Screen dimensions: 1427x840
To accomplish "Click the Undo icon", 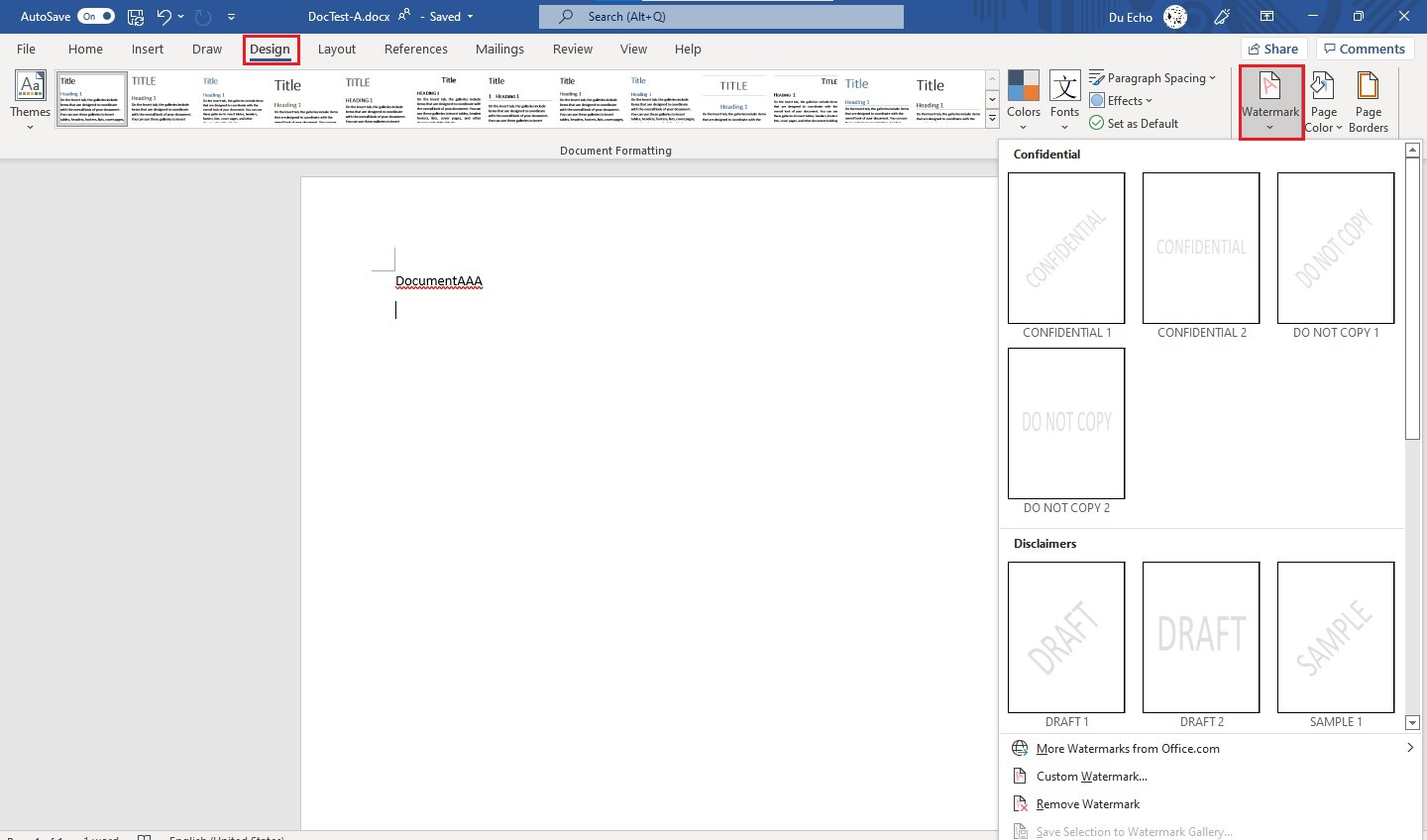I will pyautogui.click(x=164, y=16).
